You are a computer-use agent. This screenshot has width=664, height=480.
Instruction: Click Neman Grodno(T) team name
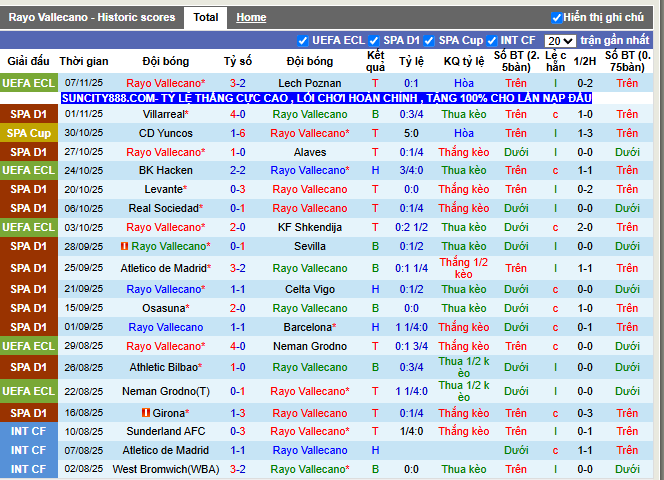166,391
